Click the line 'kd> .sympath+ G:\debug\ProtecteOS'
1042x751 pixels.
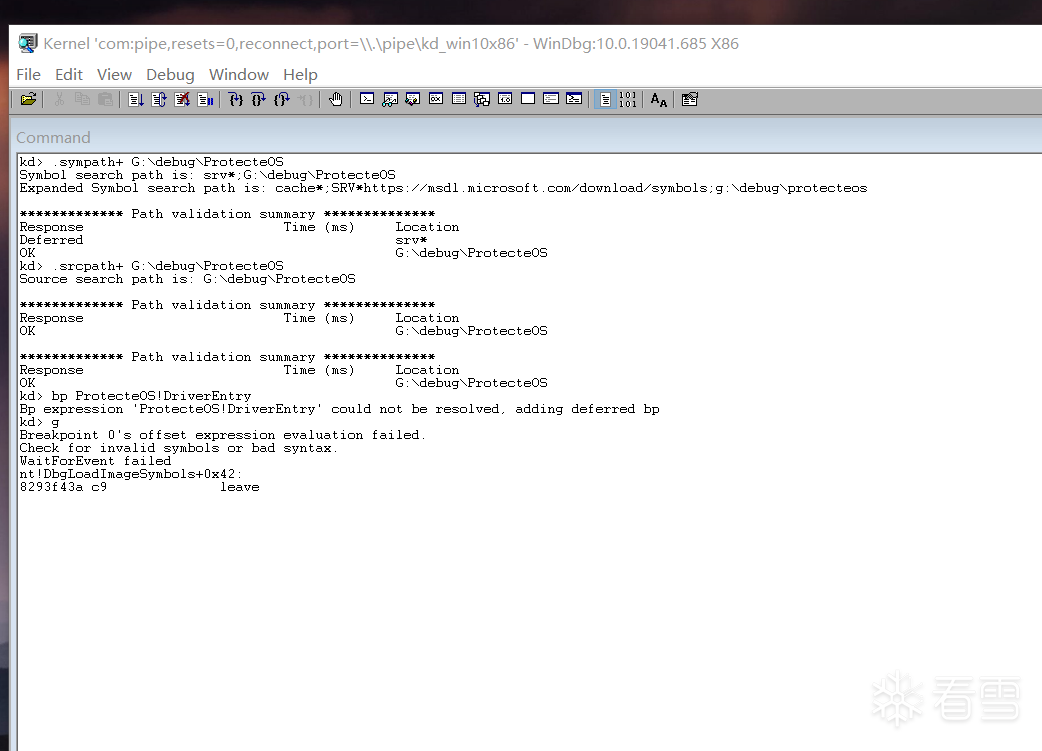point(152,161)
